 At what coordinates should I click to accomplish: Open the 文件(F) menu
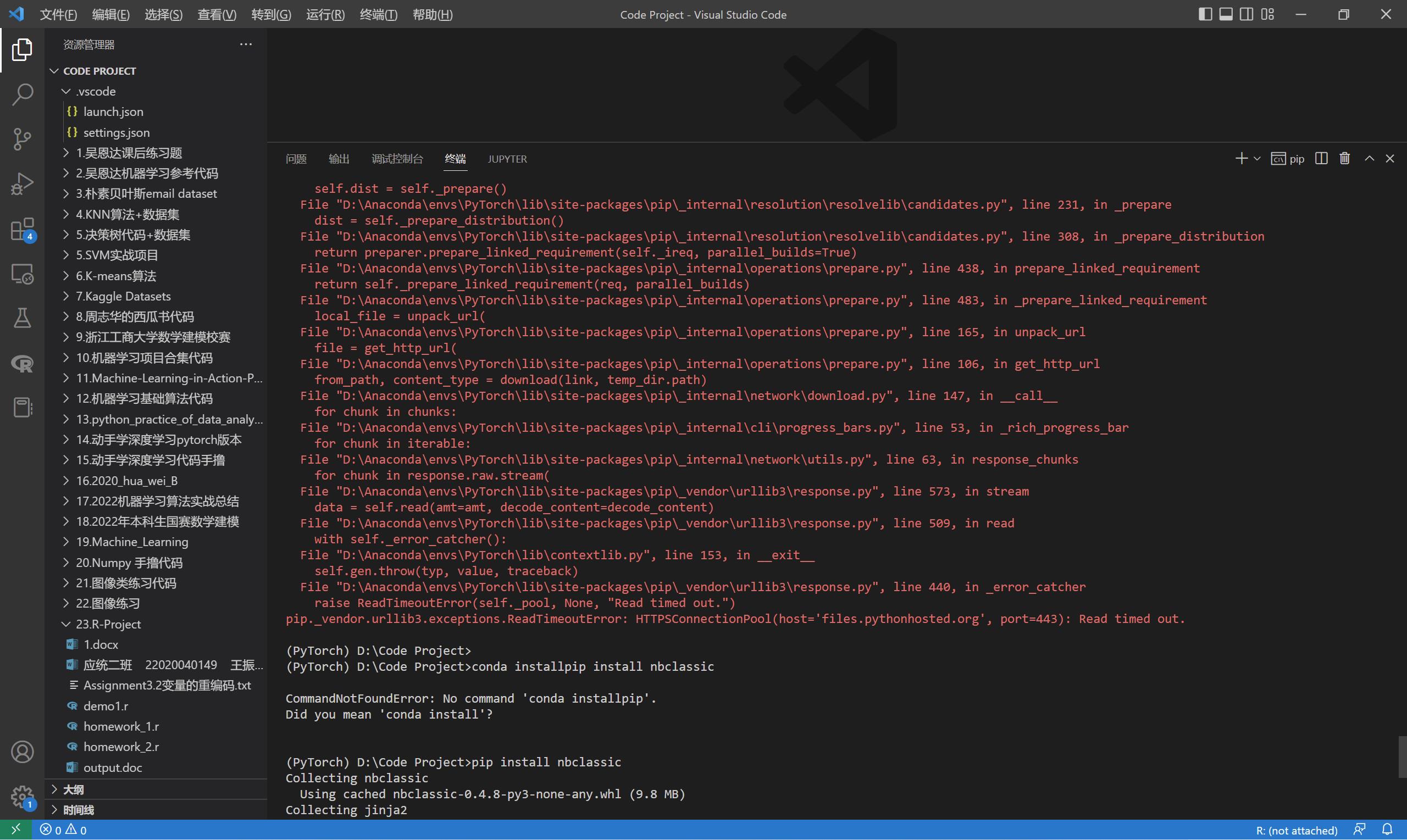(58, 15)
